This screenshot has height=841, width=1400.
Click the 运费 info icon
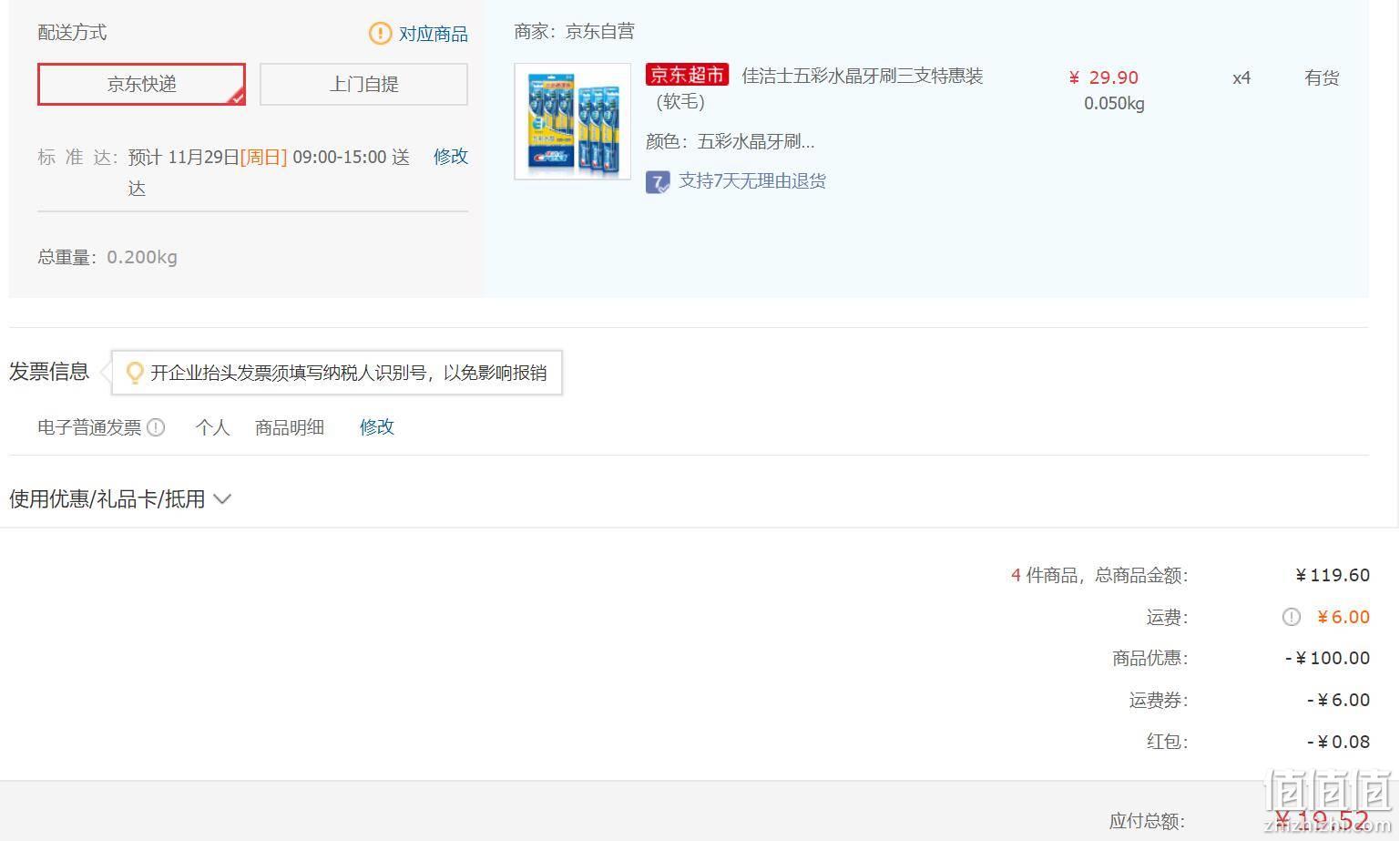click(x=1292, y=617)
